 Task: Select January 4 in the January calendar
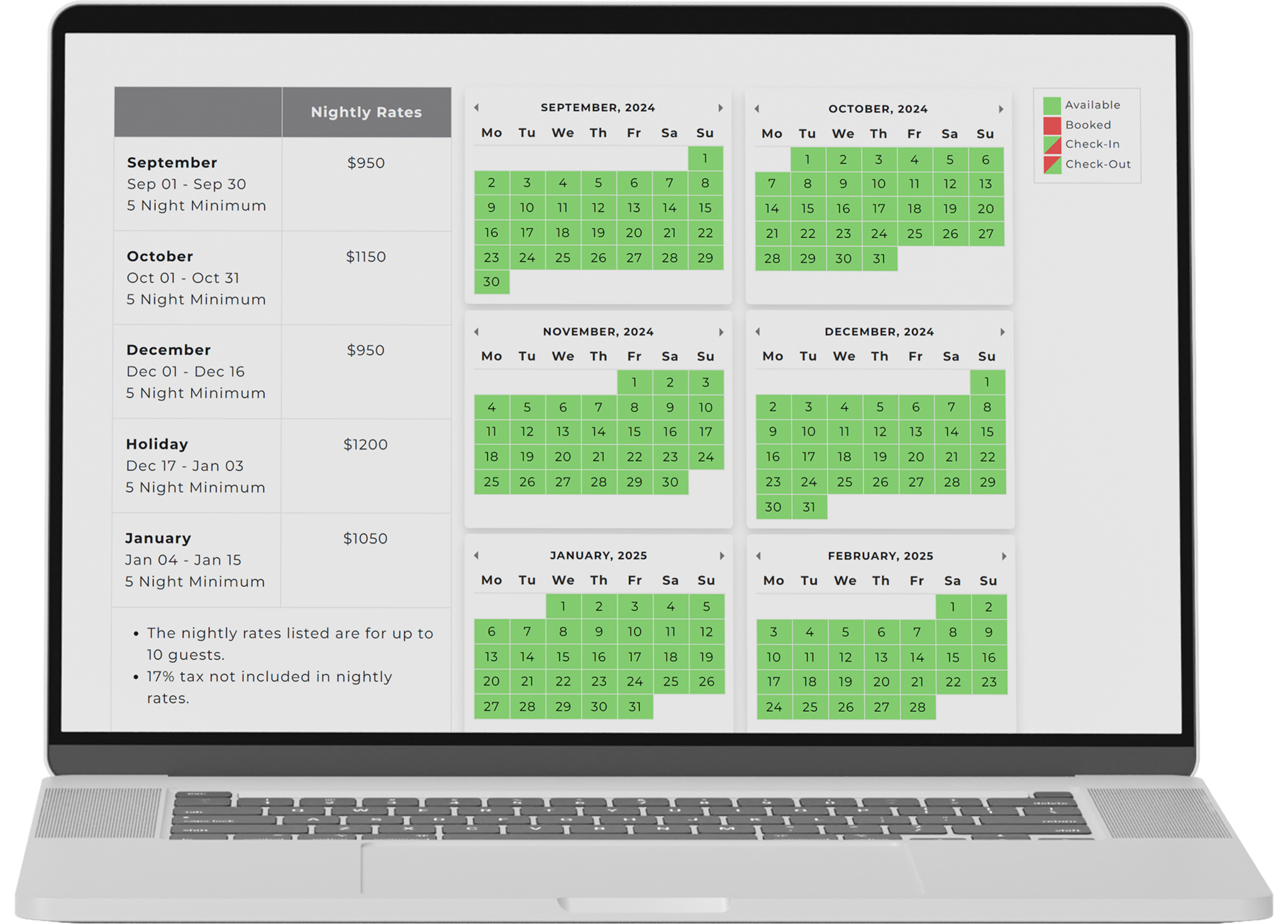coord(671,607)
